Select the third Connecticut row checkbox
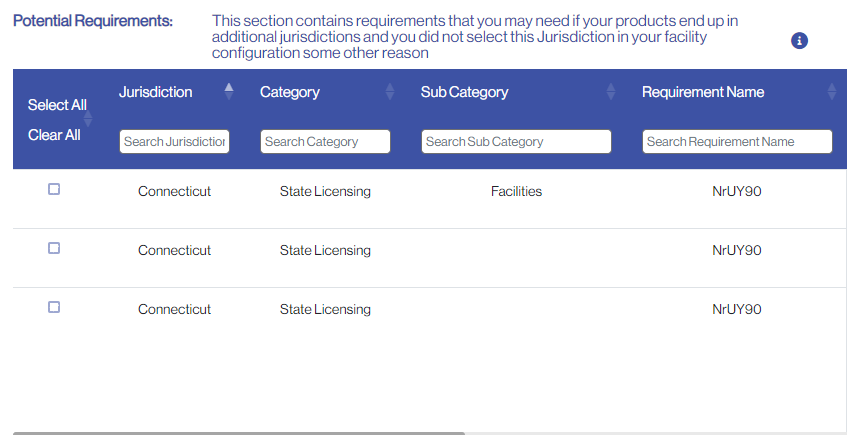 [x=54, y=307]
